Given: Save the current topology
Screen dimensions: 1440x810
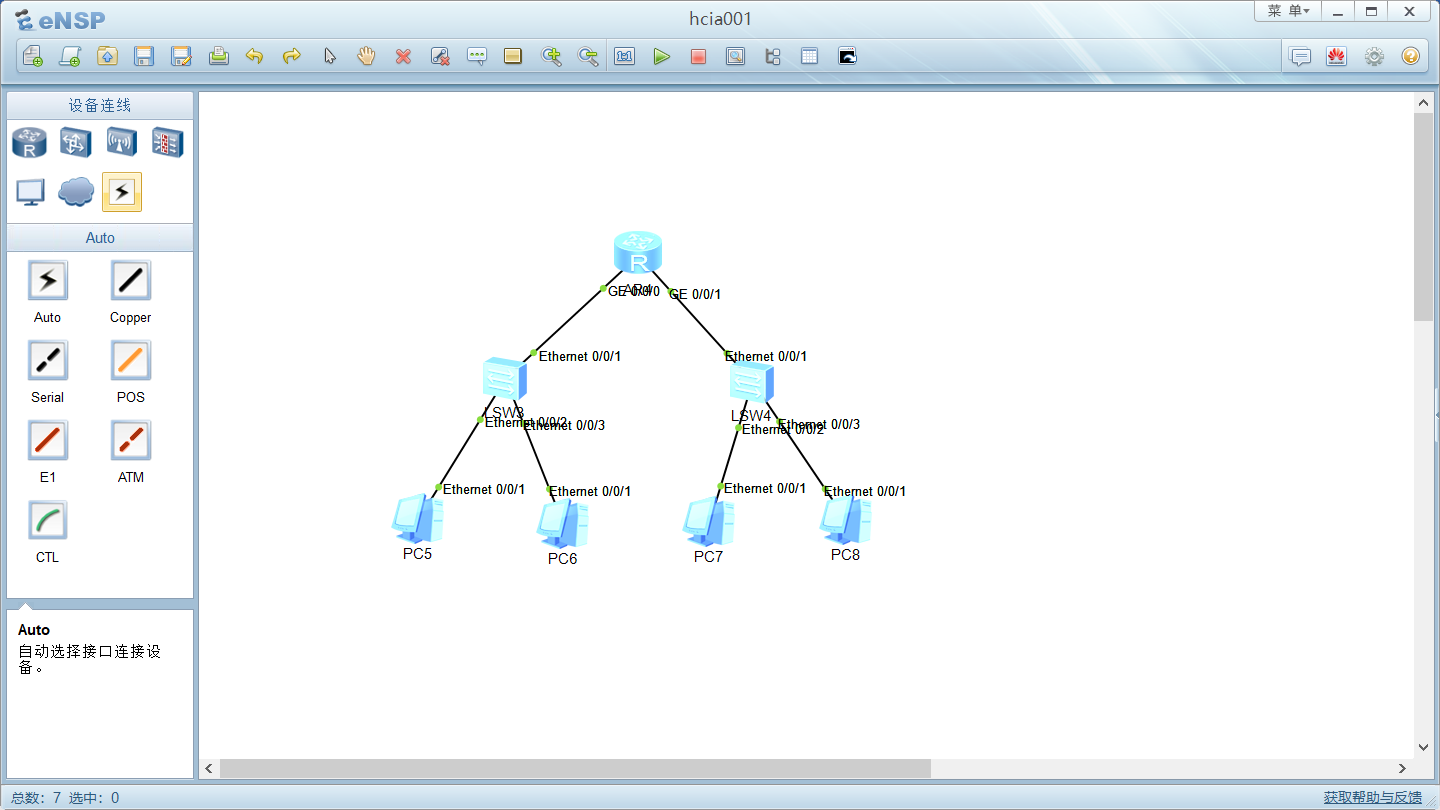Looking at the screenshot, I should (144, 57).
